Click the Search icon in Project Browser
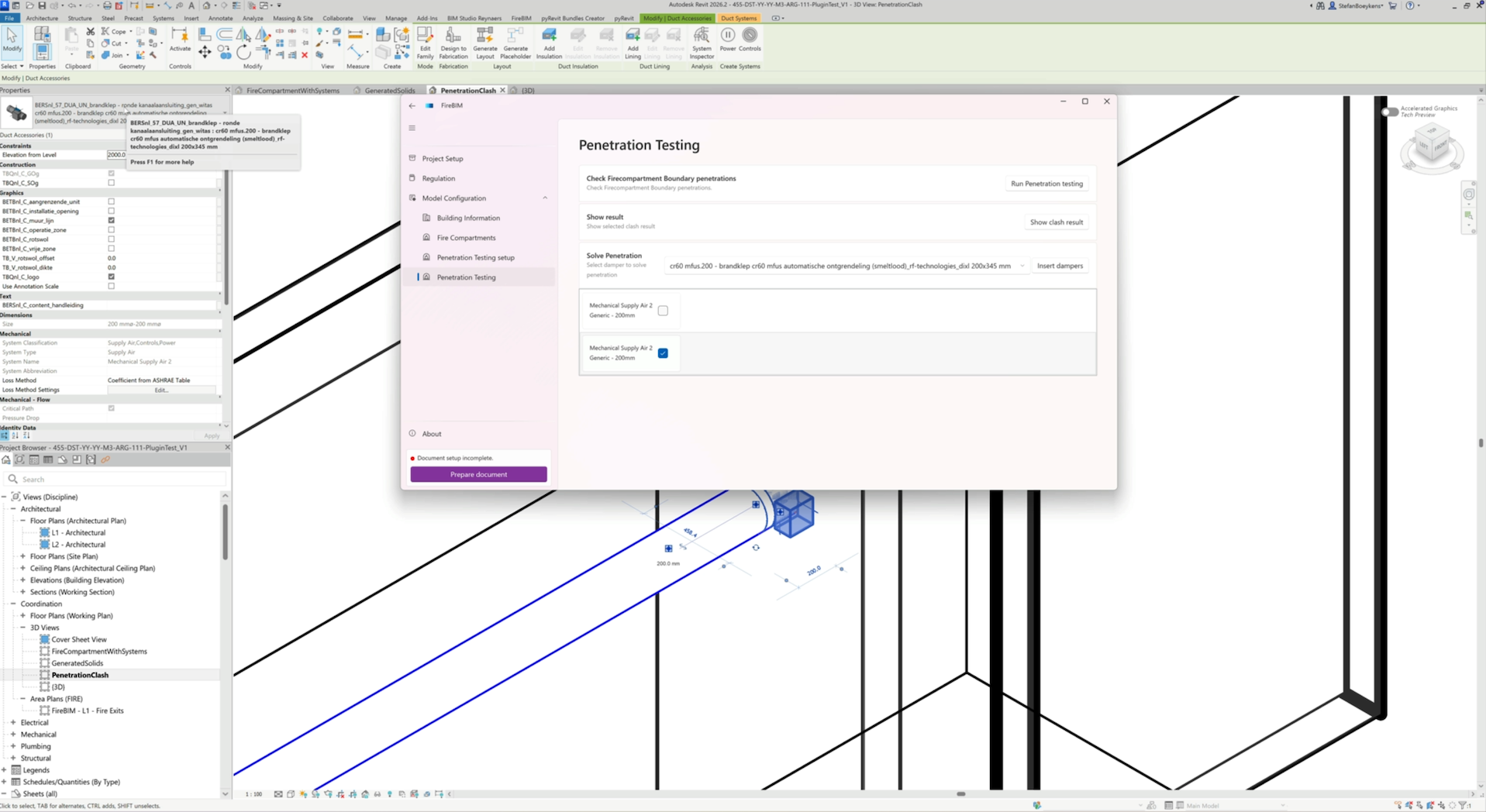This screenshot has height=812, width=1486. coord(13,479)
